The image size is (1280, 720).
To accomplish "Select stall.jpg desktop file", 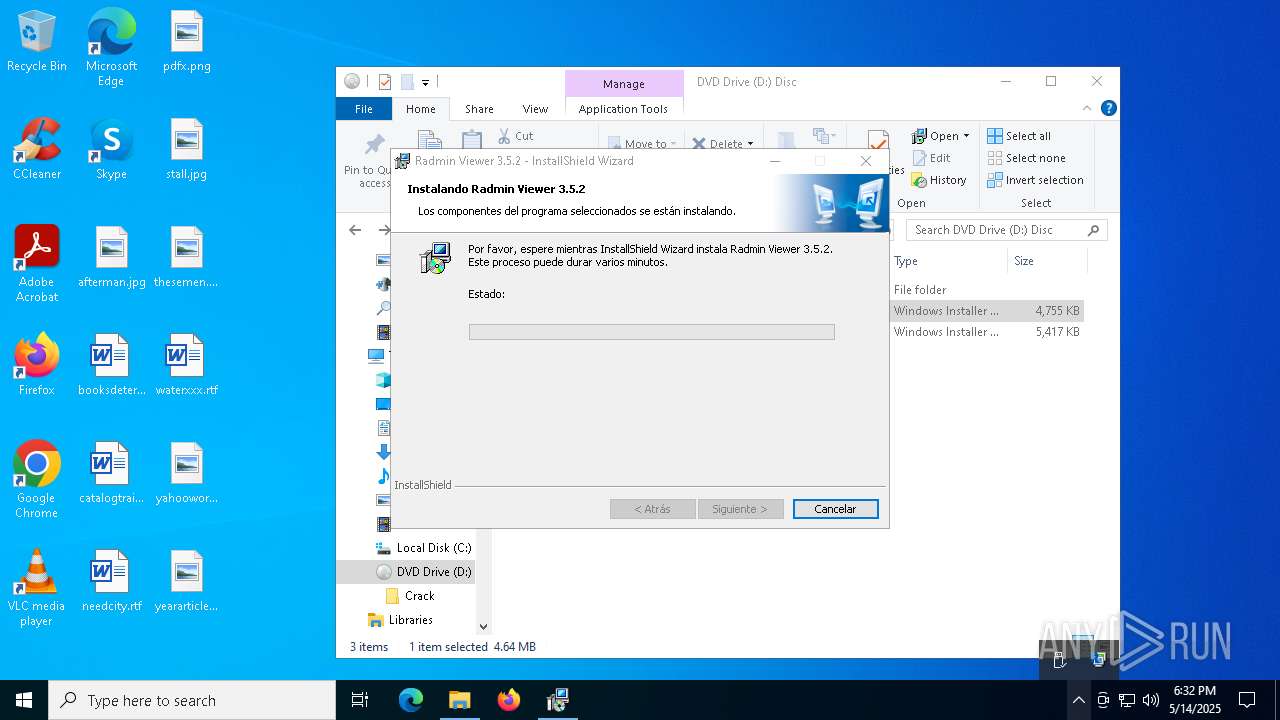I will 187,149.
